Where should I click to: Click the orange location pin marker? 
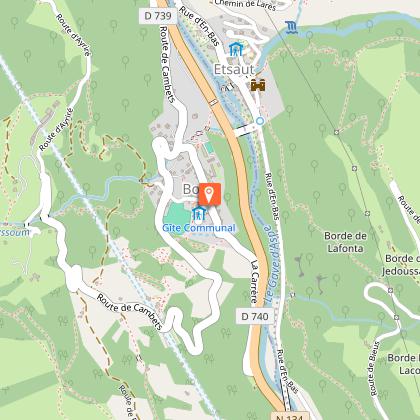pyautogui.click(x=210, y=194)
